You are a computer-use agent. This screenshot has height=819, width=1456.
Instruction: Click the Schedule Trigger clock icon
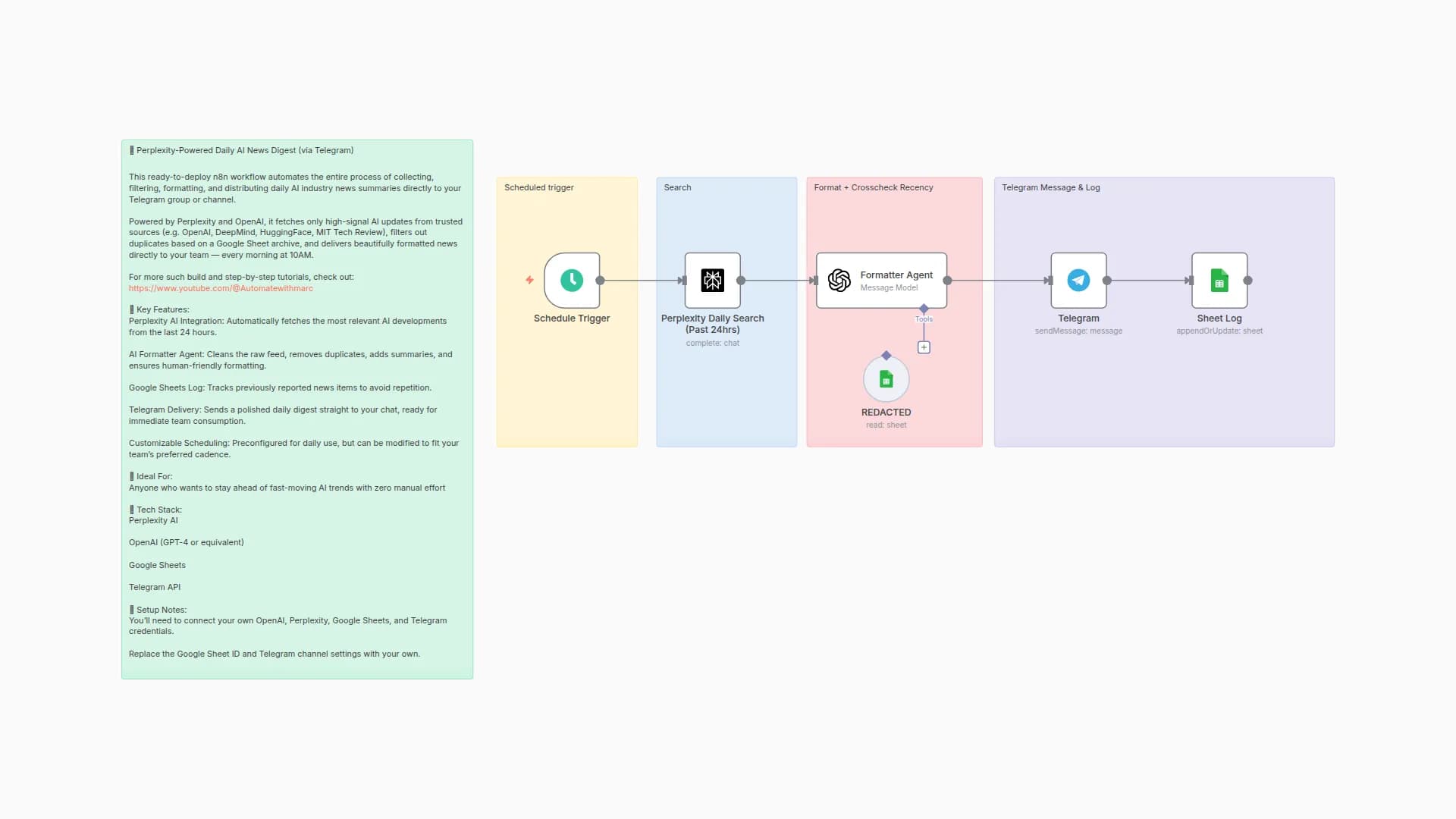572,281
